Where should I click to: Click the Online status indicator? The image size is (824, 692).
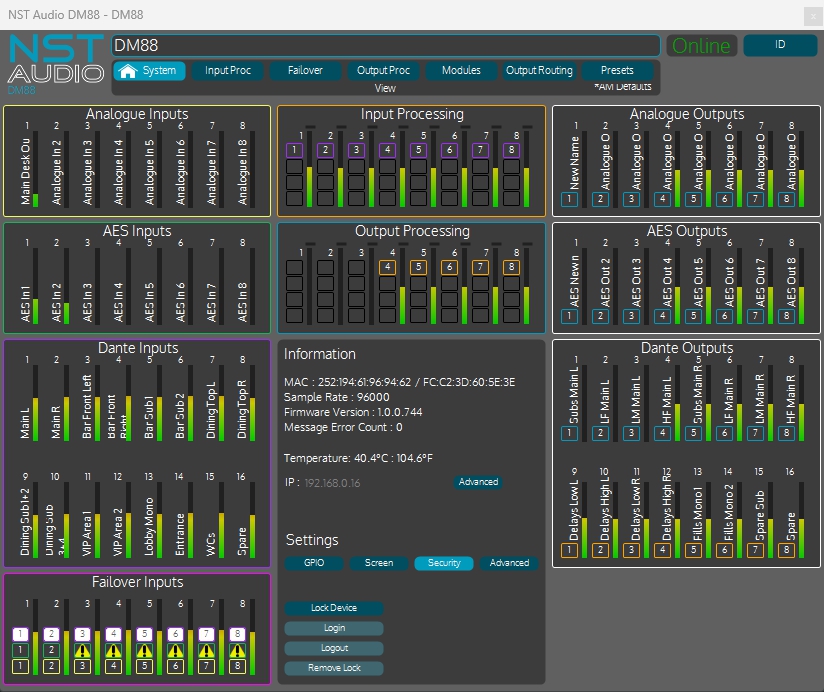pos(701,46)
